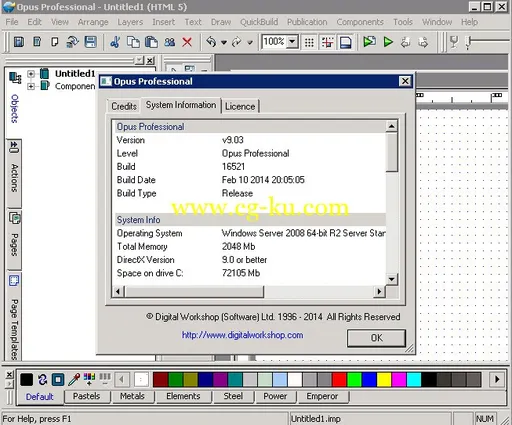Screen dimensions: 512x425
Task: Switch to the Credits tab
Action: point(124,106)
